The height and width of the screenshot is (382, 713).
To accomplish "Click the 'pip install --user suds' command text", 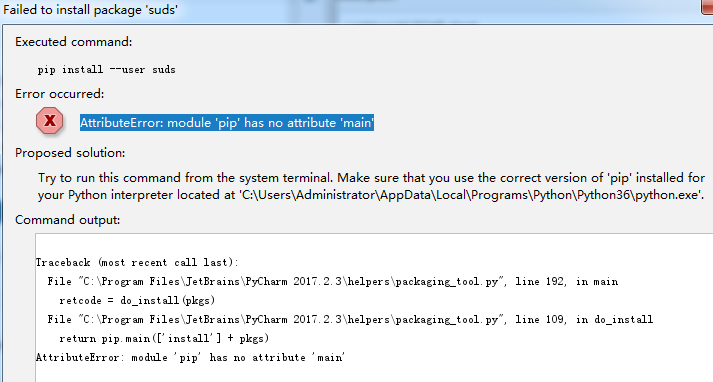I will click(106, 70).
